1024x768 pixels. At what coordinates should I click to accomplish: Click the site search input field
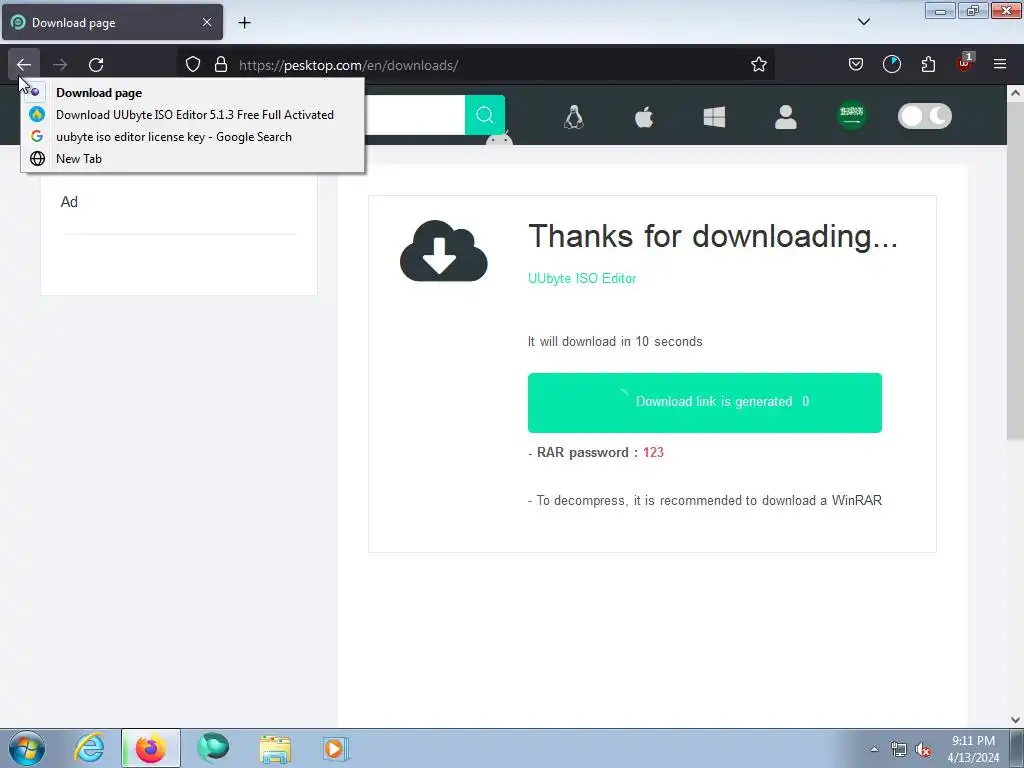414,115
